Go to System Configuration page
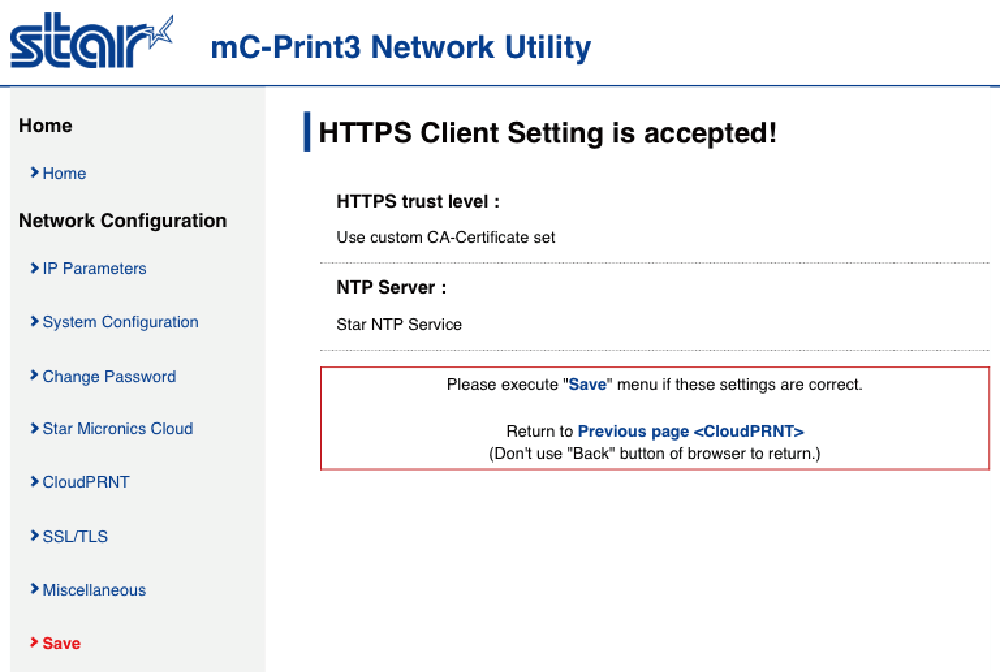1000x672 pixels. coord(121,322)
